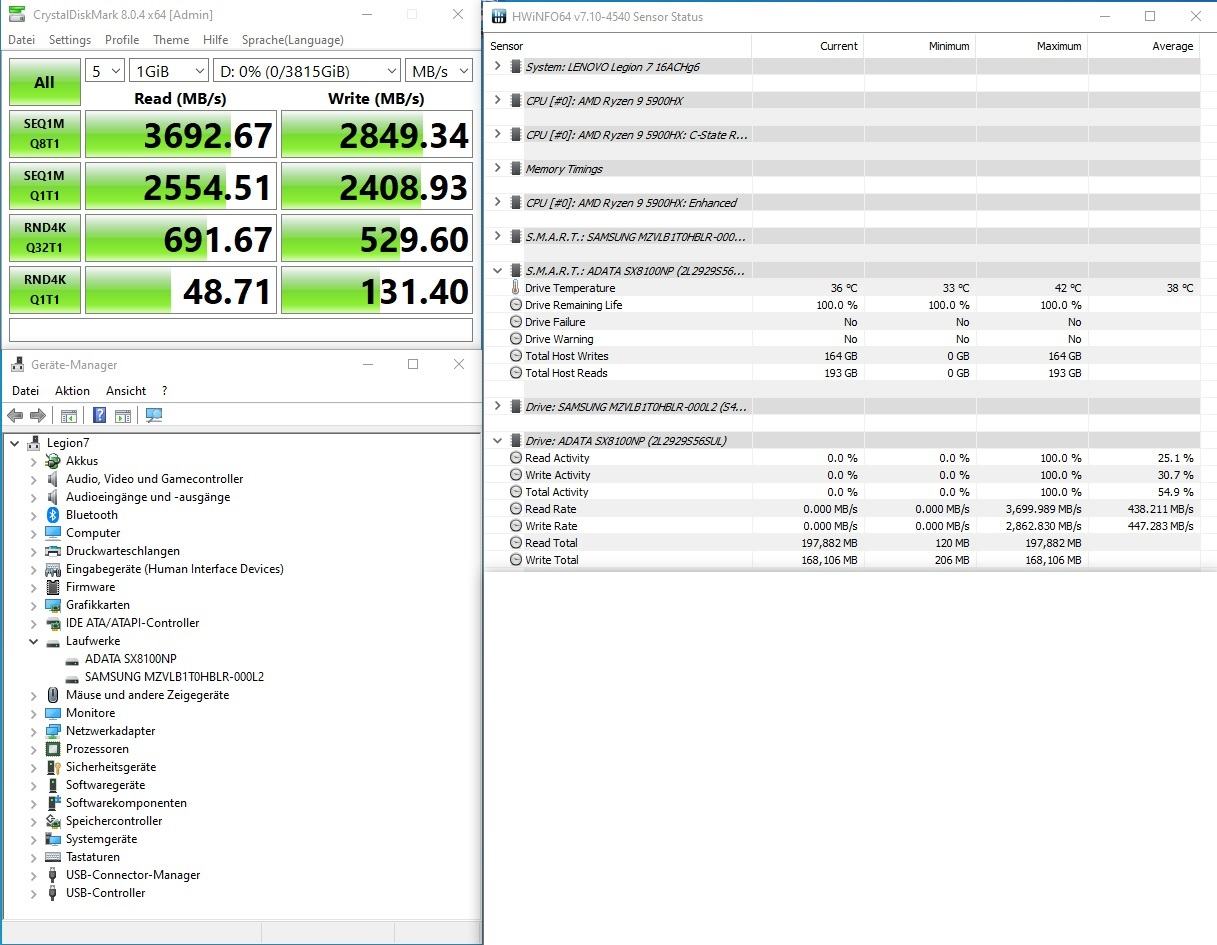
Task: Click the comment text field below CrystalDiskMark results
Action: point(241,330)
